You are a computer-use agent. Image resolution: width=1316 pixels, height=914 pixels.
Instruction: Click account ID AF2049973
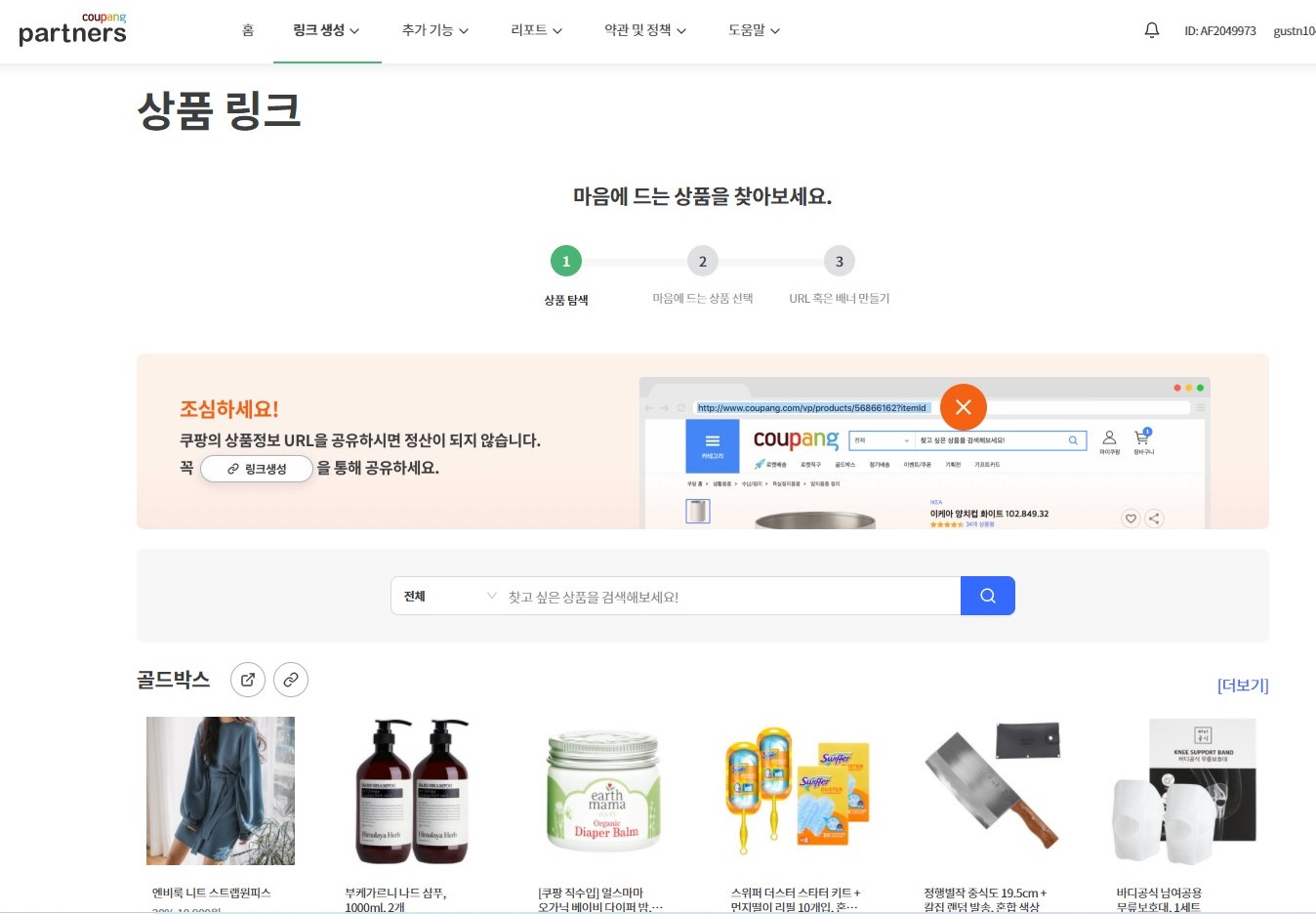pyautogui.click(x=1220, y=31)
